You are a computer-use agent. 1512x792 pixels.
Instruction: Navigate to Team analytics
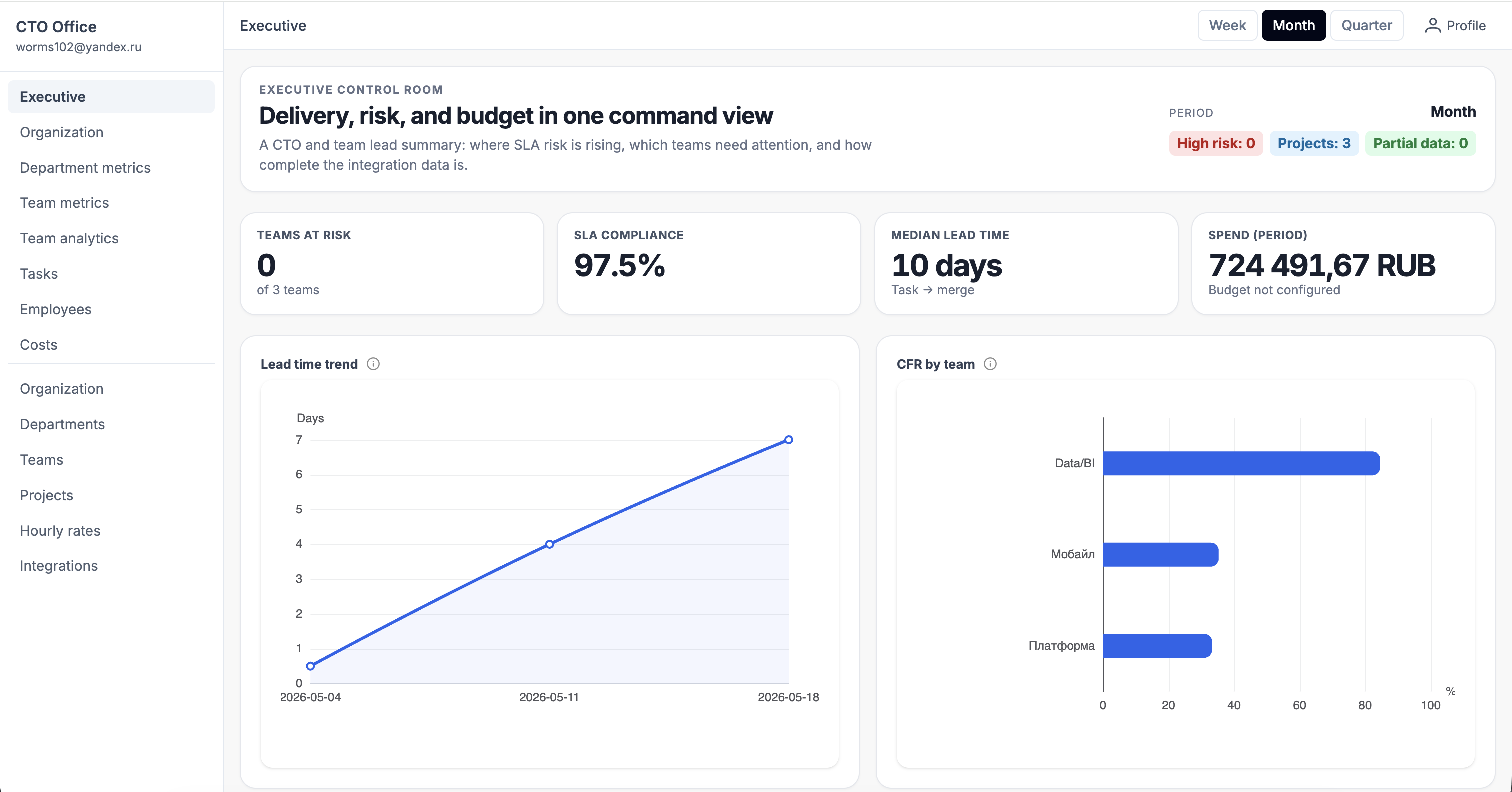click(x=111, y=238)
